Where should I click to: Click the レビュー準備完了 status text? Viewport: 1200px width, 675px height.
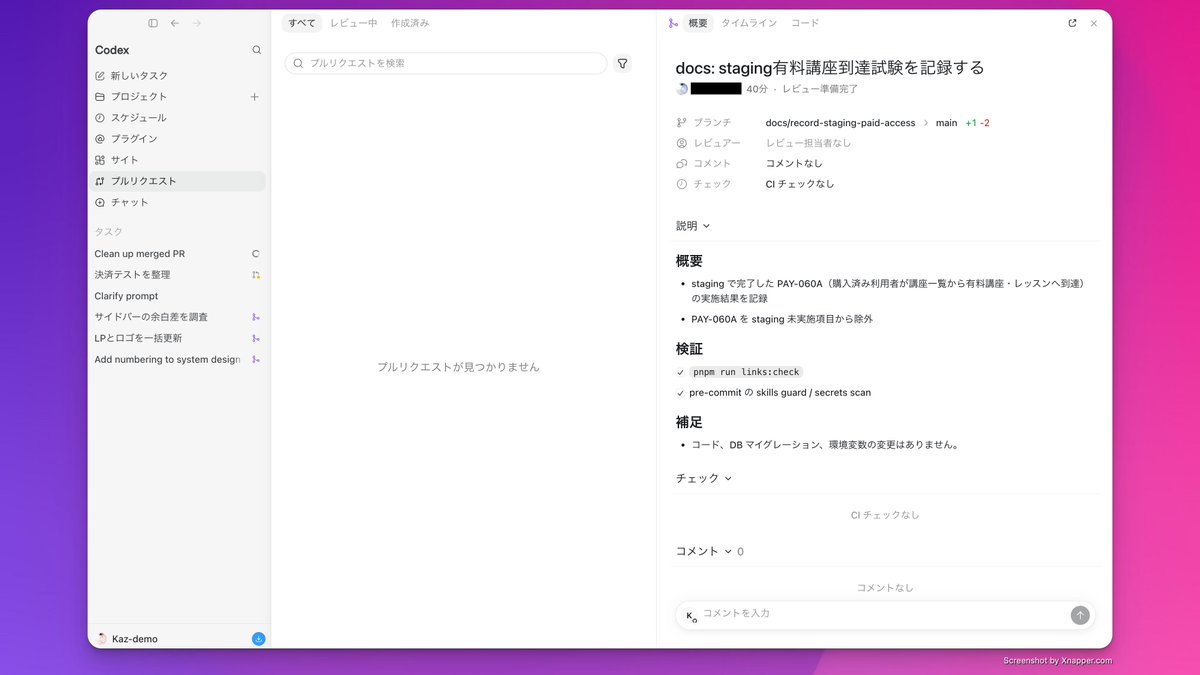click(820, 89)
